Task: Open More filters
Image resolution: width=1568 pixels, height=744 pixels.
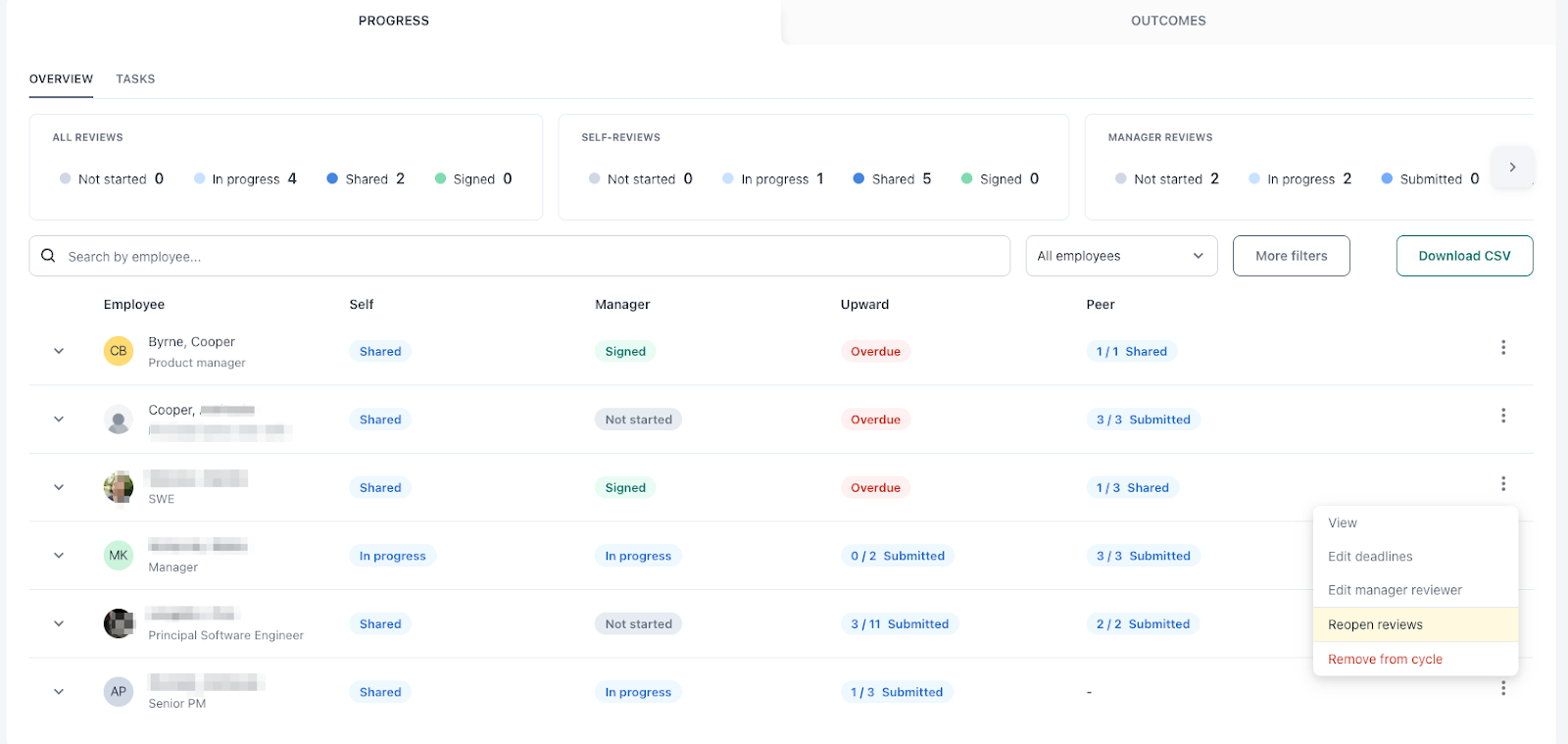Action: [1291, 256]
